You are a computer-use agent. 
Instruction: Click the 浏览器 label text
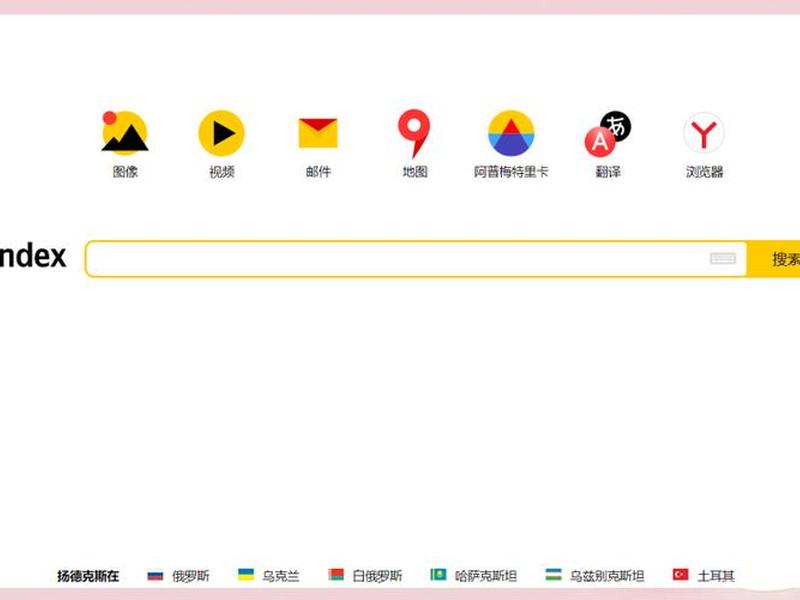tap(705, 172)
